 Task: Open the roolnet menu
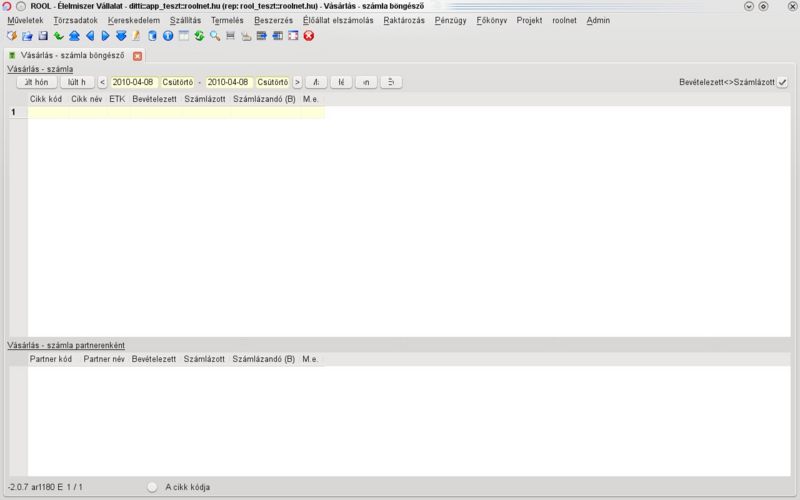[x=564, y=20]
